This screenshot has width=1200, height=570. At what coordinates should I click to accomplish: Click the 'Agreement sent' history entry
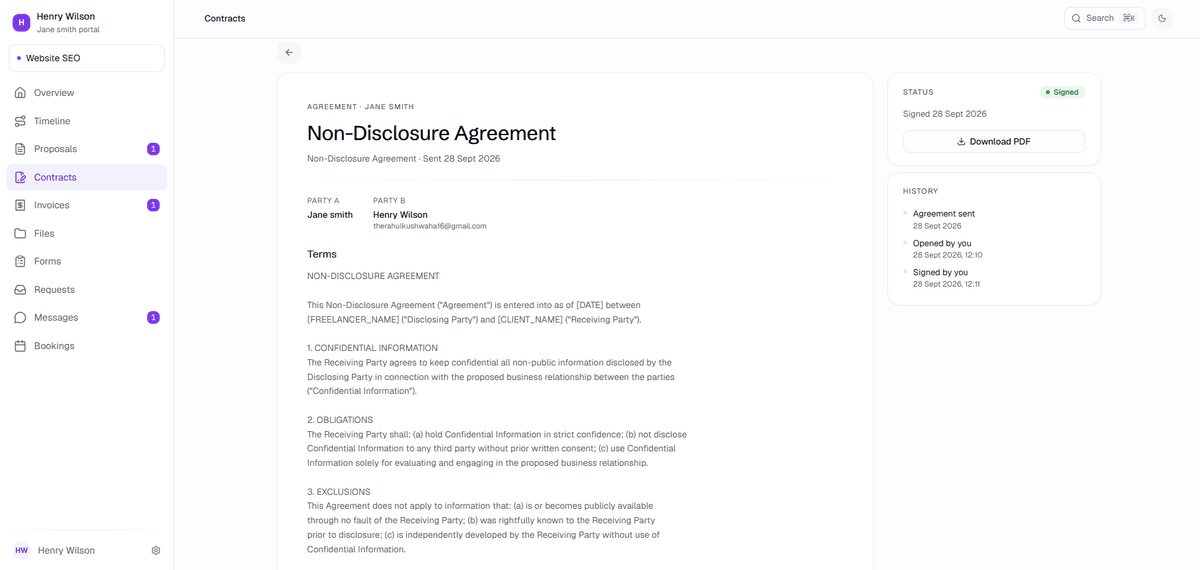coord(944,219)
